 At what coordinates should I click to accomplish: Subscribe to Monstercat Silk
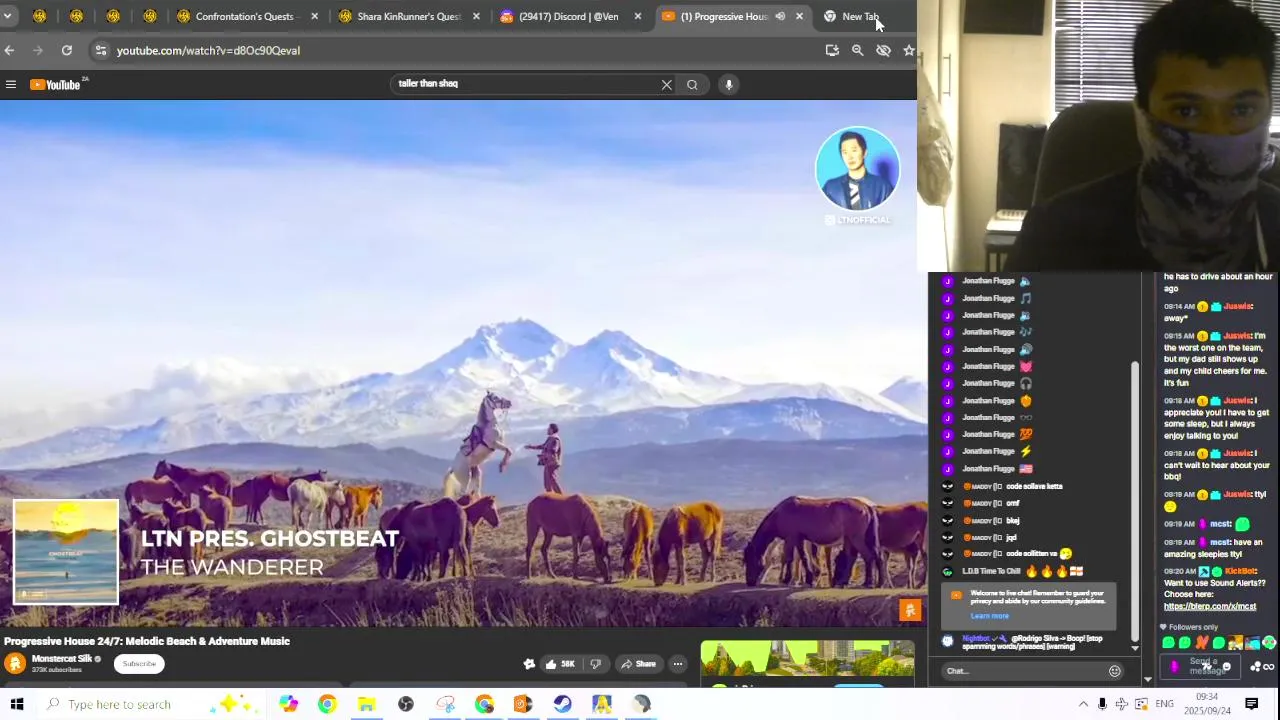click(x=139, y=664)
